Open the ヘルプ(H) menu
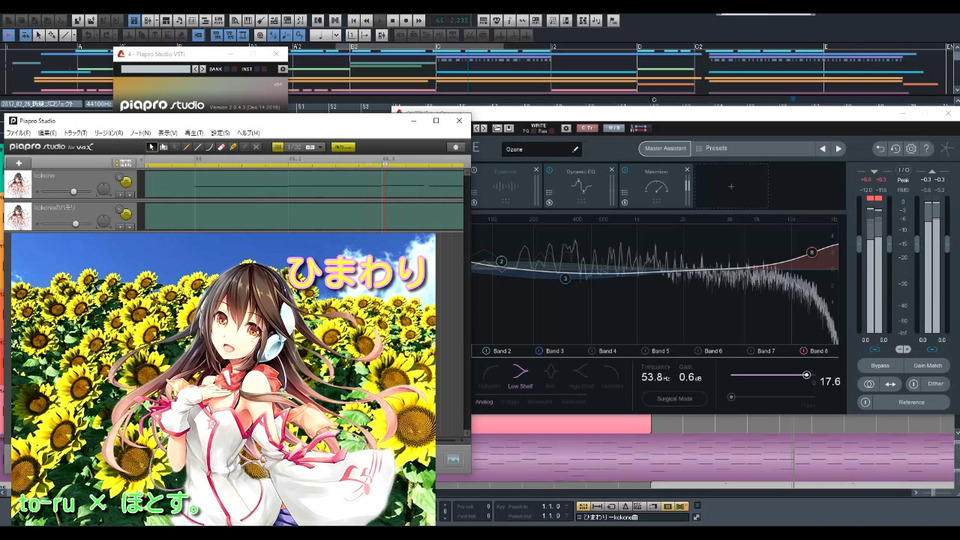Viewport: 960px width, 540px height. point(249,133)
